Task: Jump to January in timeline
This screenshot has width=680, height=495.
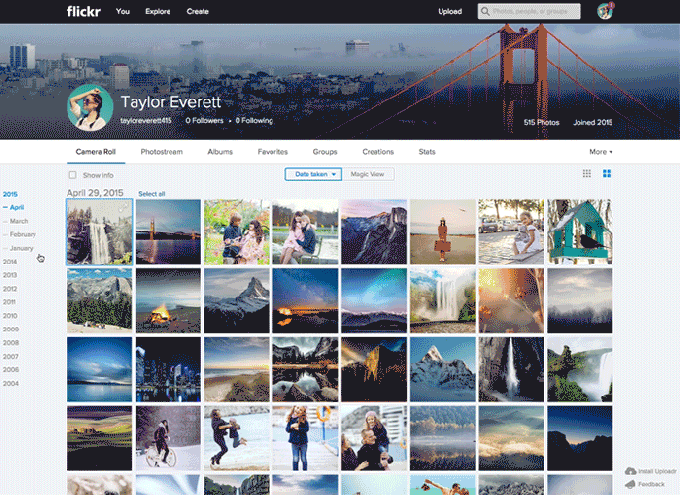Action: click(x=21, y=248)
